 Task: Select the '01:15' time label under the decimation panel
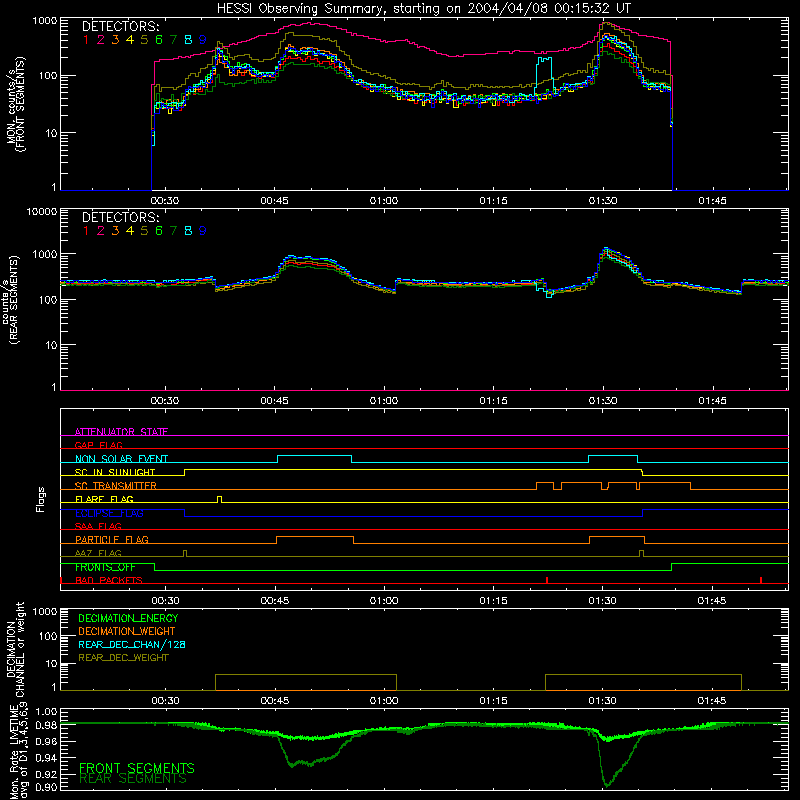[x=493, y=701]
